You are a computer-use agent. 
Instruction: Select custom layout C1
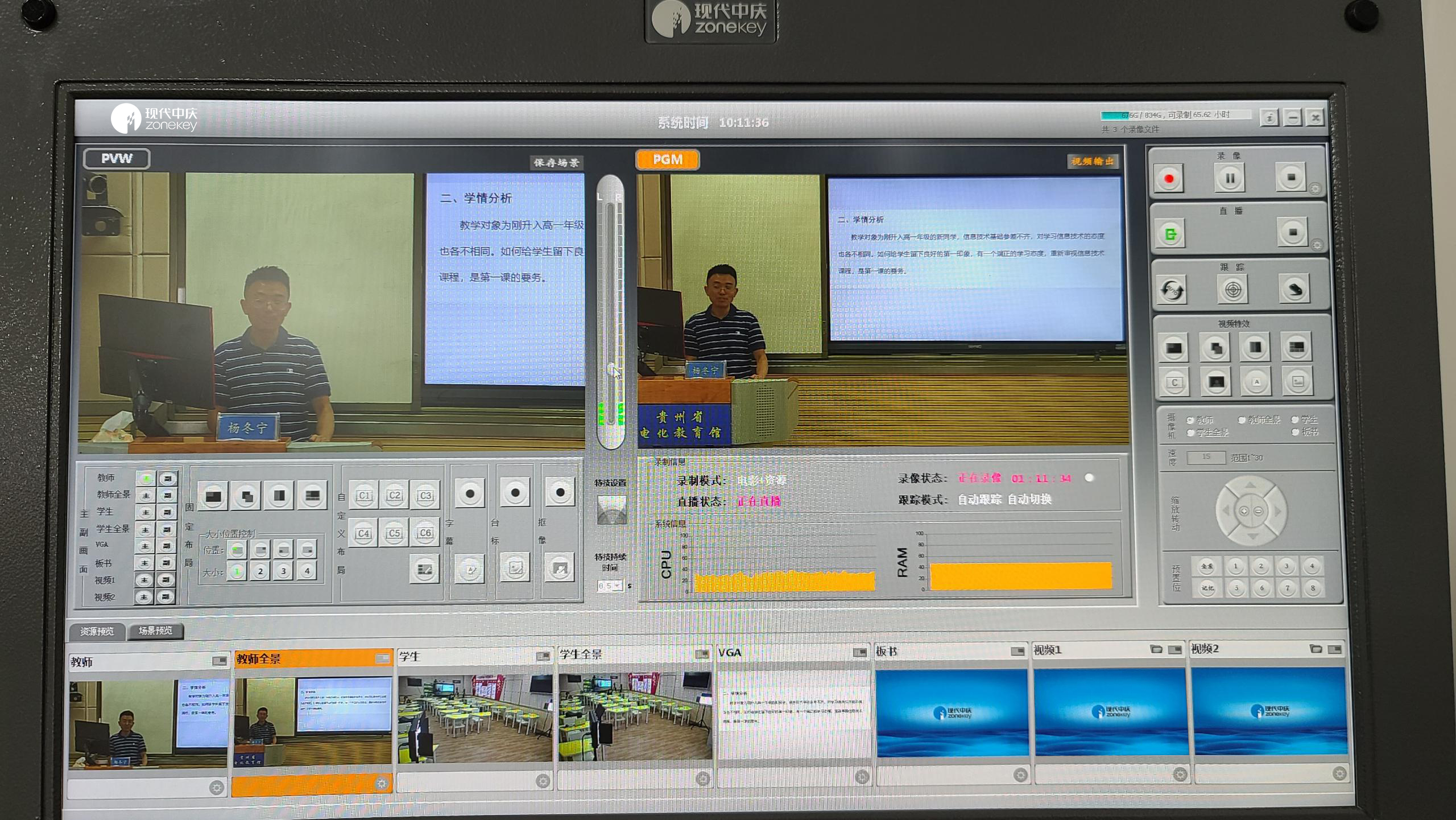click(x=364, y=495)
